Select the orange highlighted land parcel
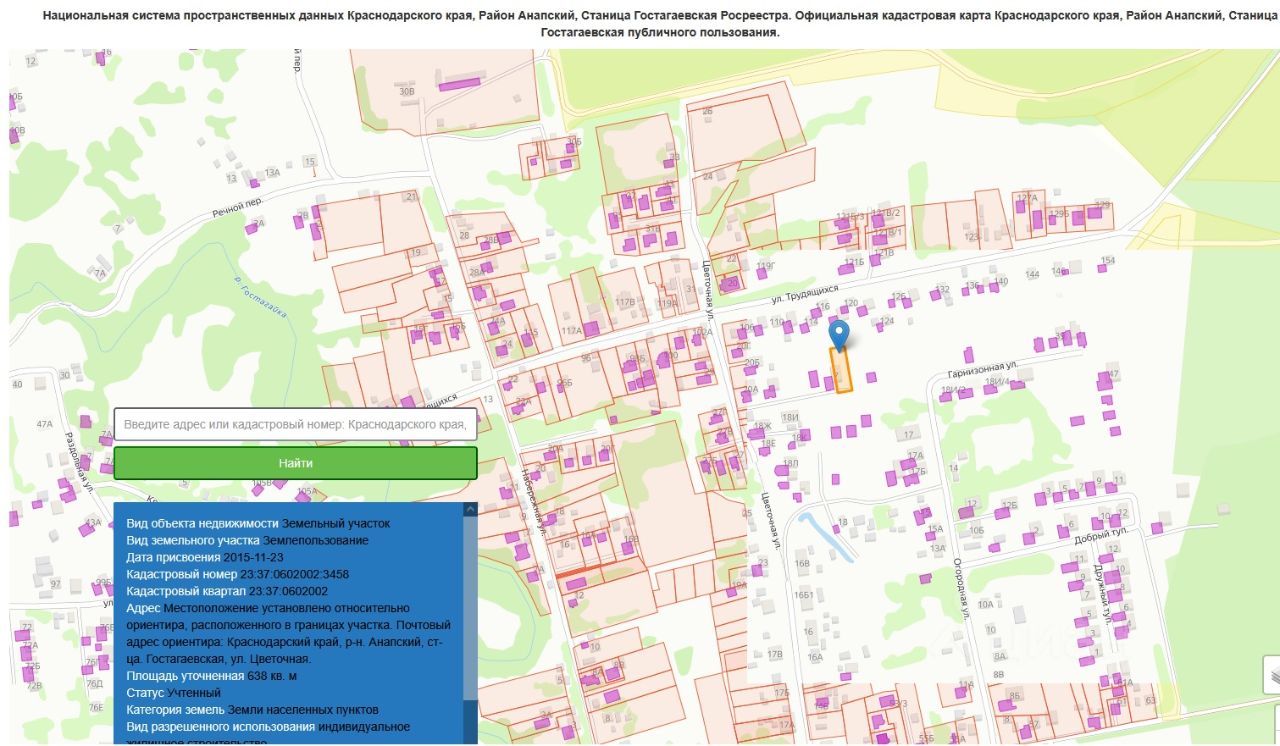The height and width of the screenshot is (746, 1280). [840, 370]
